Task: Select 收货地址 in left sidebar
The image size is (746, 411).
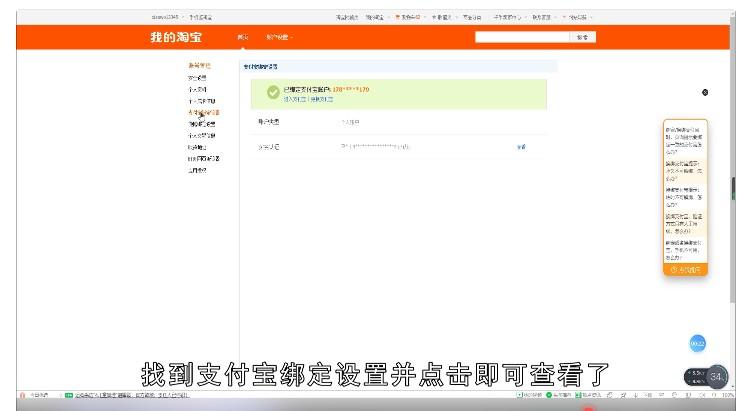Action: click(x=197, y=147)
